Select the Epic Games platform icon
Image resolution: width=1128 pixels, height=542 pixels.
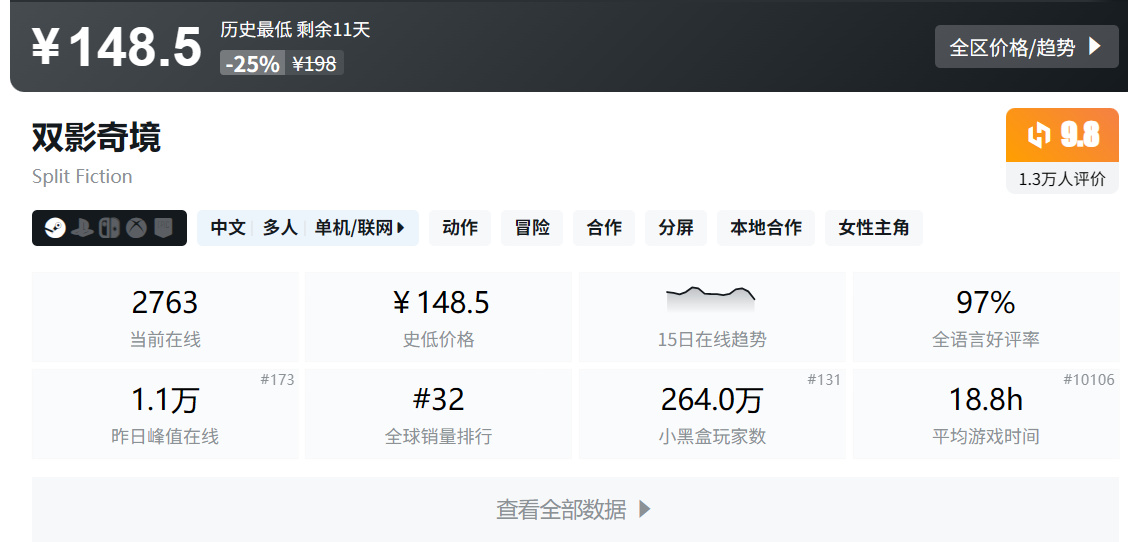[x=163, y=228]
